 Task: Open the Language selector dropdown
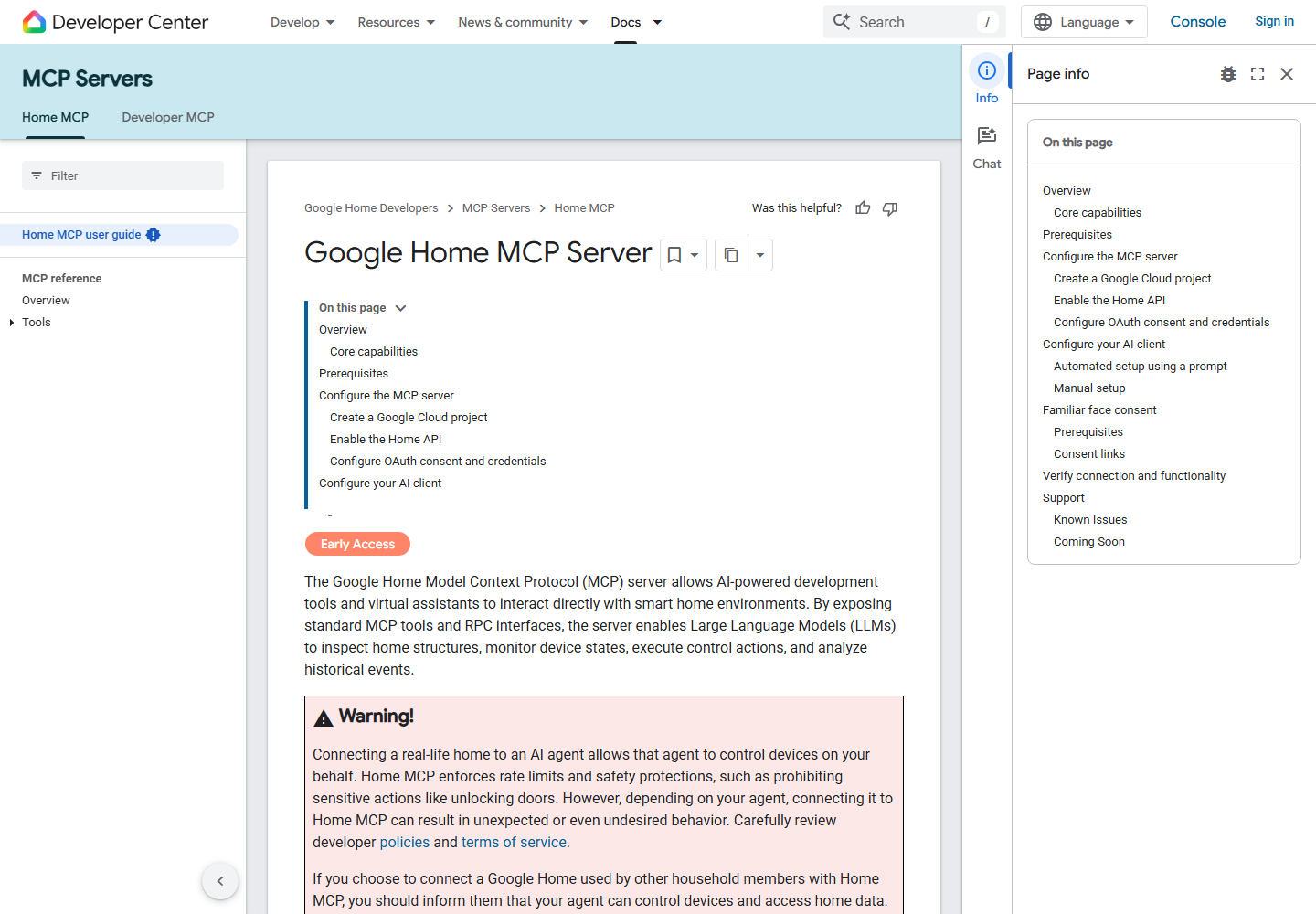point(1084,22)
